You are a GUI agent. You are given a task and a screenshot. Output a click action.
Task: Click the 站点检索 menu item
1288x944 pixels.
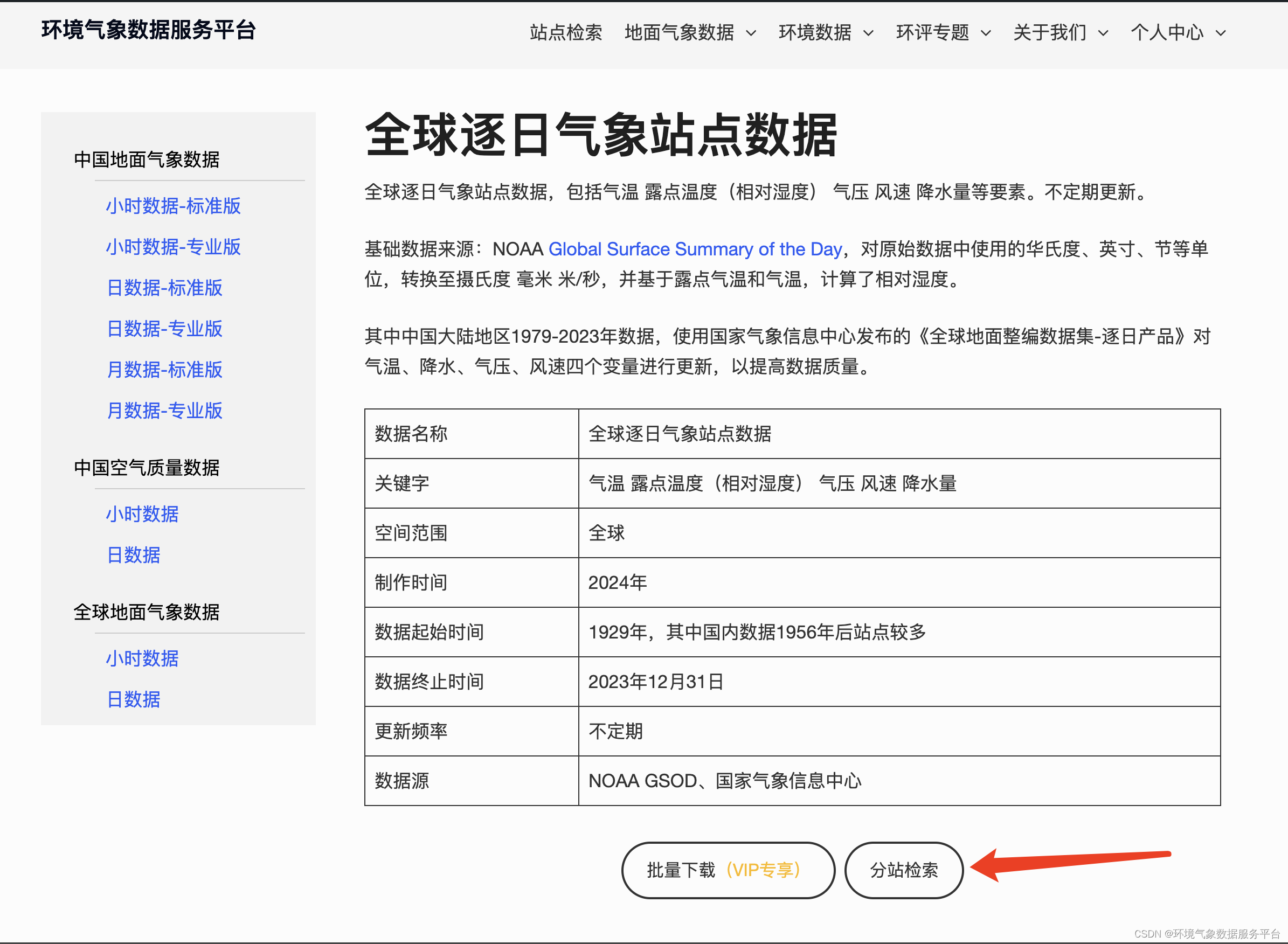(x=565, y=32)
